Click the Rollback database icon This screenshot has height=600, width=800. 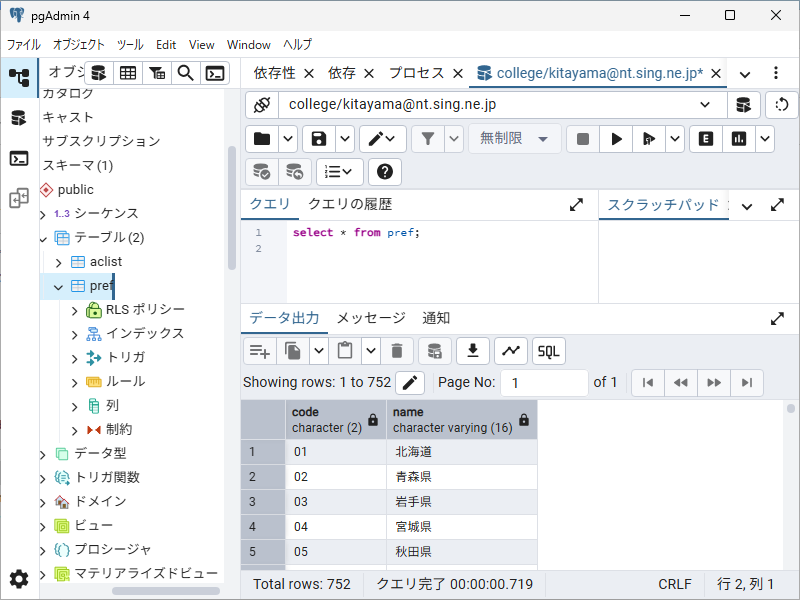tap(294, 172)
